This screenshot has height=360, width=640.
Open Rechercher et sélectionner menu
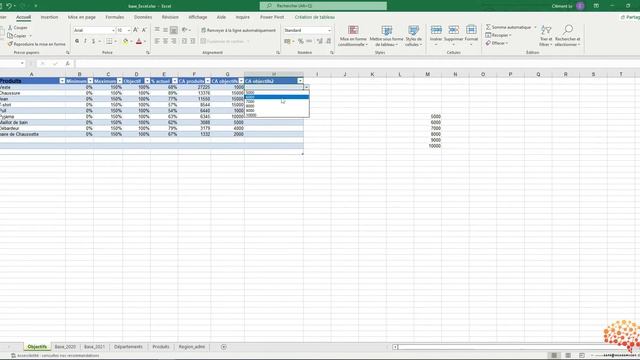click(568, 36)
